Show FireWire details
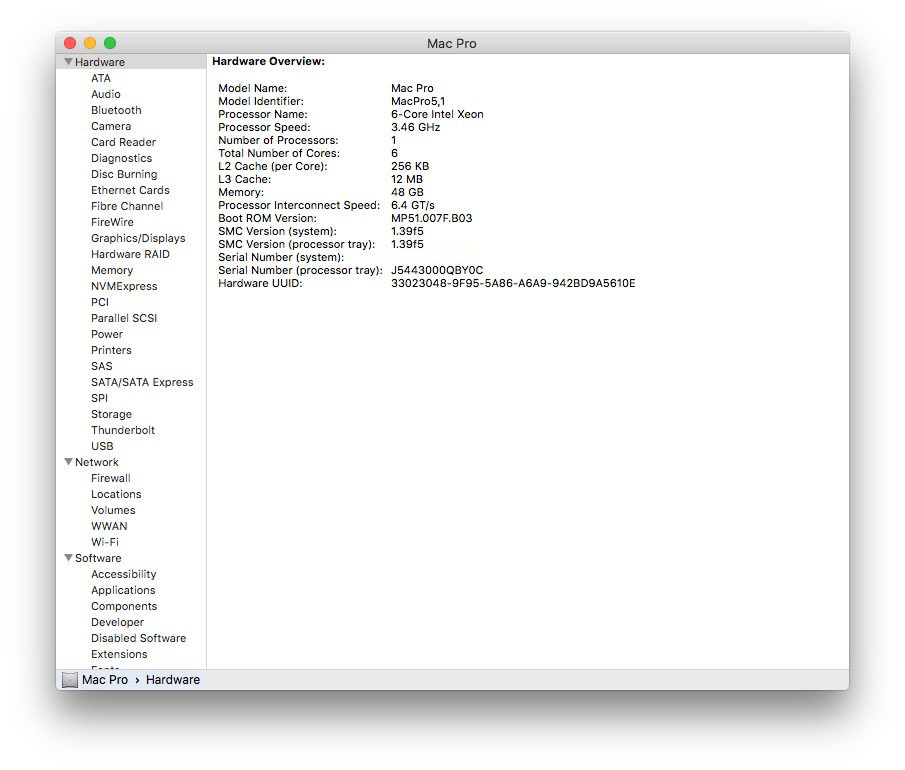This screenshot has width=905, height=770. [x=112, y=222]
